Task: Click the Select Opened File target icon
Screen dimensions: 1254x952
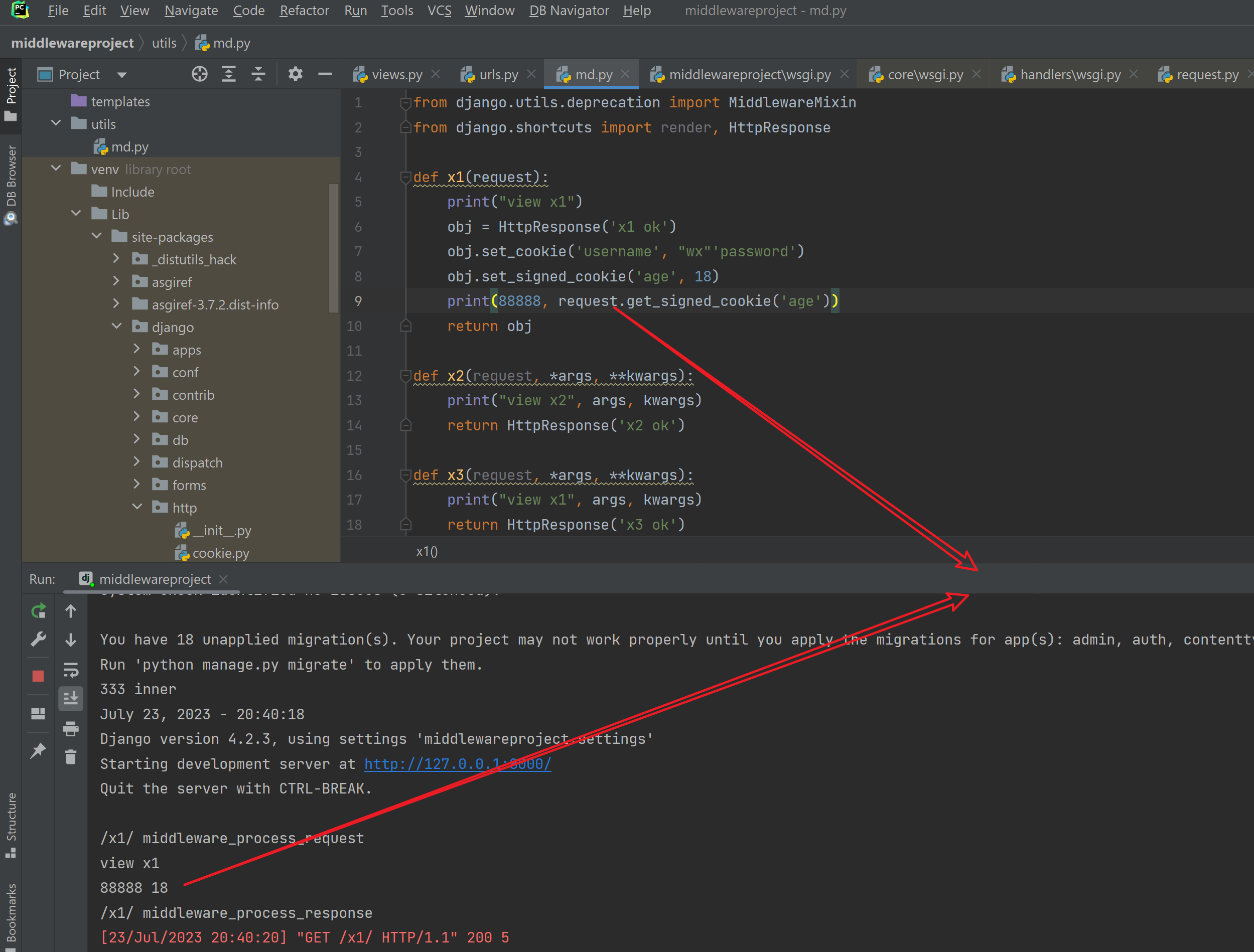Action: click(x=200, y=74)
